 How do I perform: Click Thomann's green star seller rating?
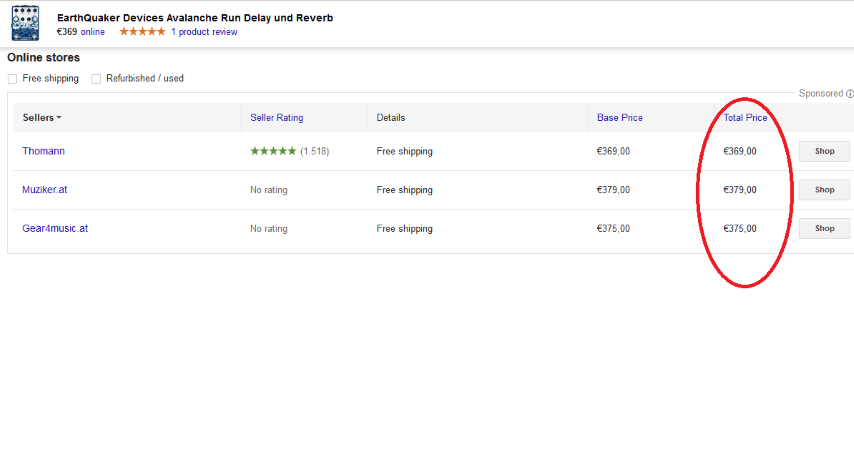(273, 151)
